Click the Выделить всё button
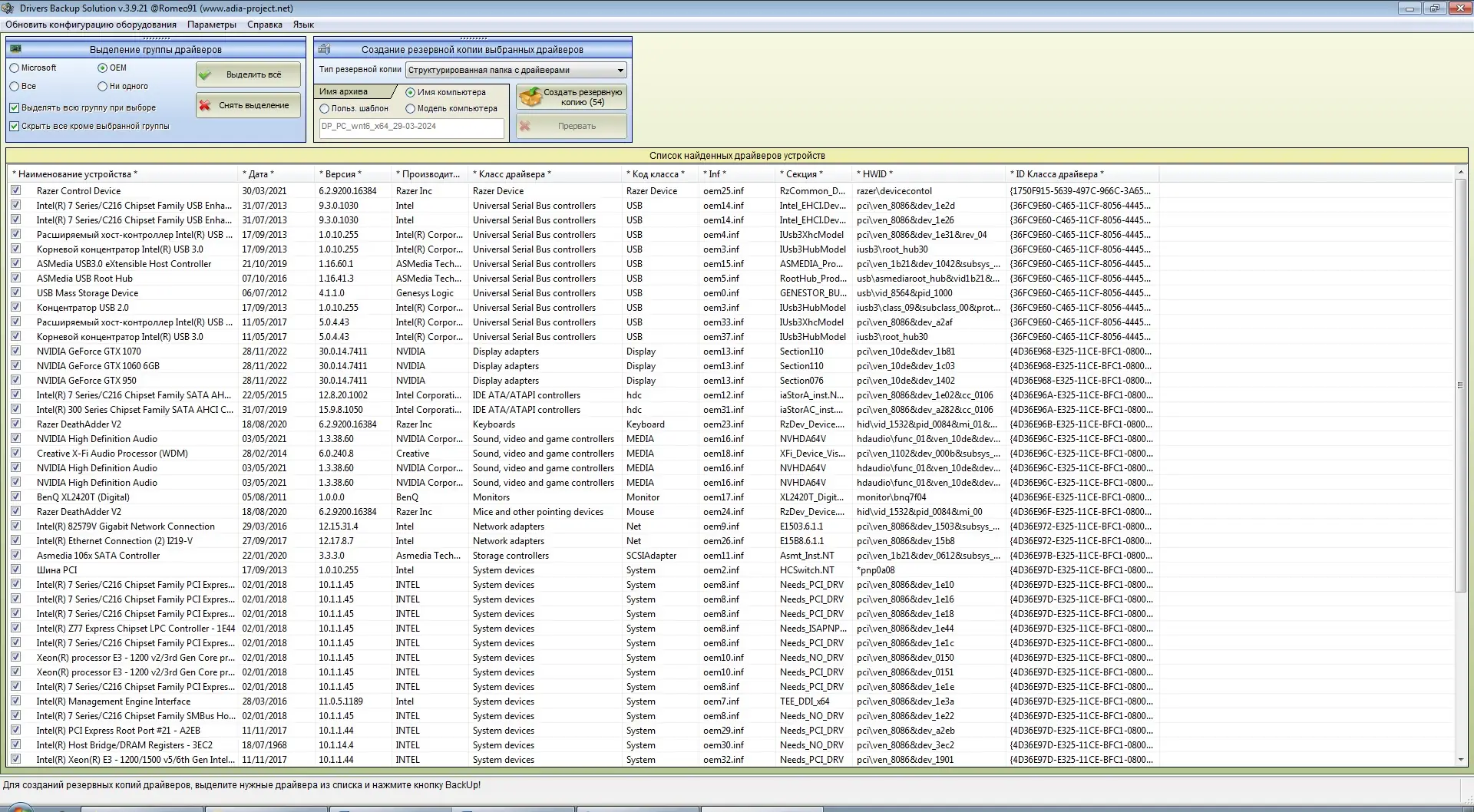Image resolution: width=1474 pixels, height=812 pixels. tap(248, 75)
